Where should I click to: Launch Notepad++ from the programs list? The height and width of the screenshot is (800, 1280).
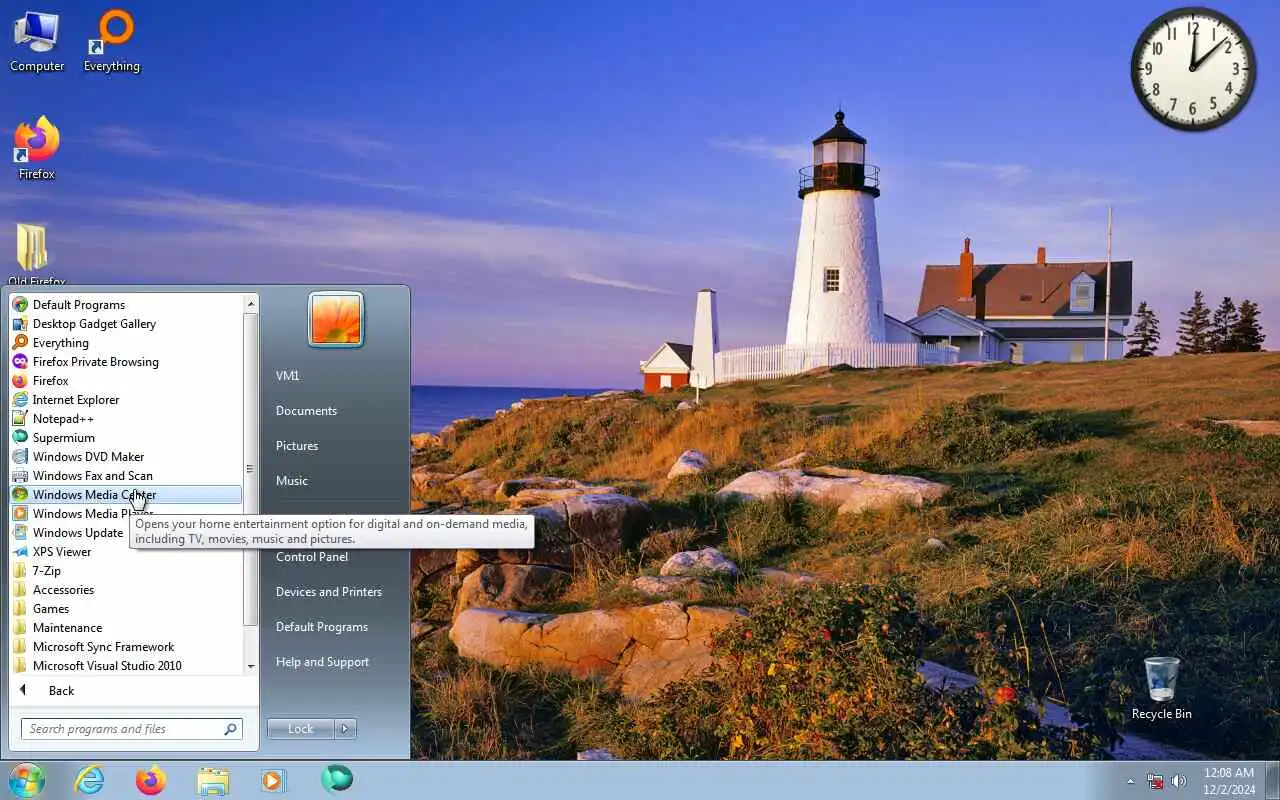[126, 419]
